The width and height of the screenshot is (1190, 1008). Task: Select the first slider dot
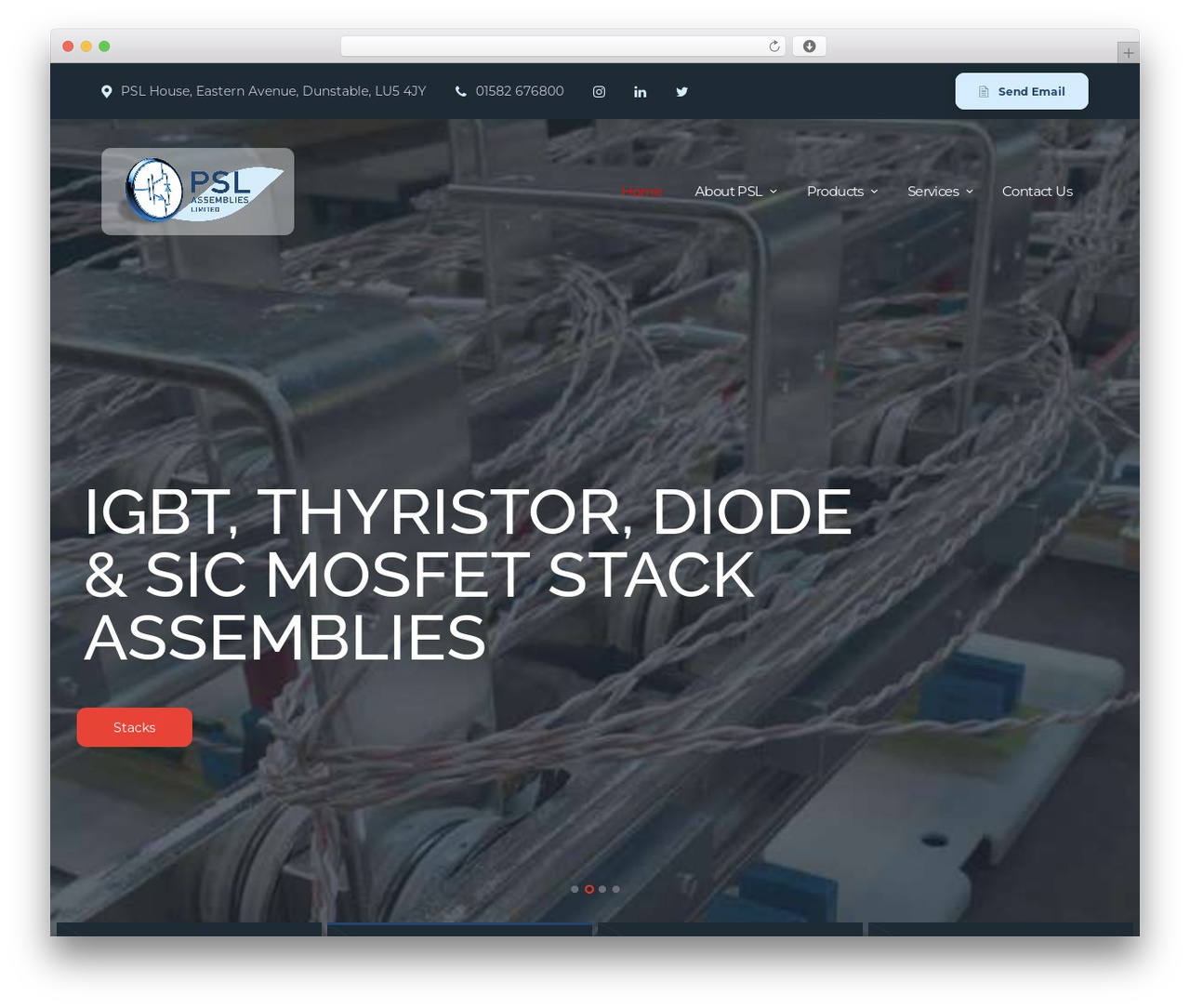tap(575, 889)
